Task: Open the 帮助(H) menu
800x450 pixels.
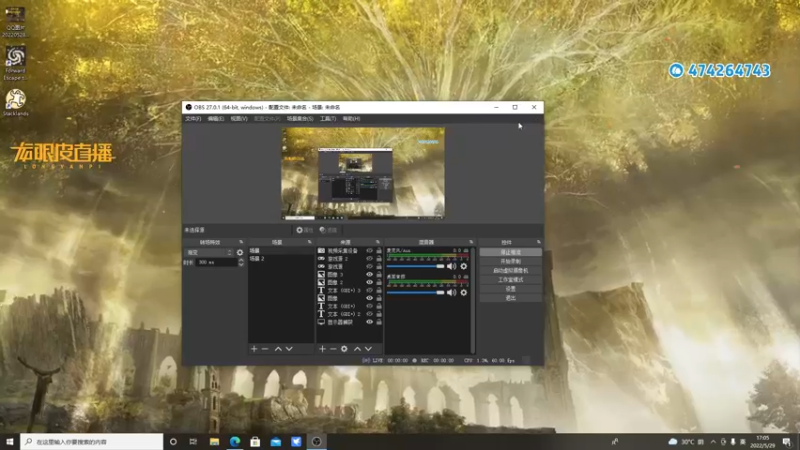Action: tap(351, 118)
